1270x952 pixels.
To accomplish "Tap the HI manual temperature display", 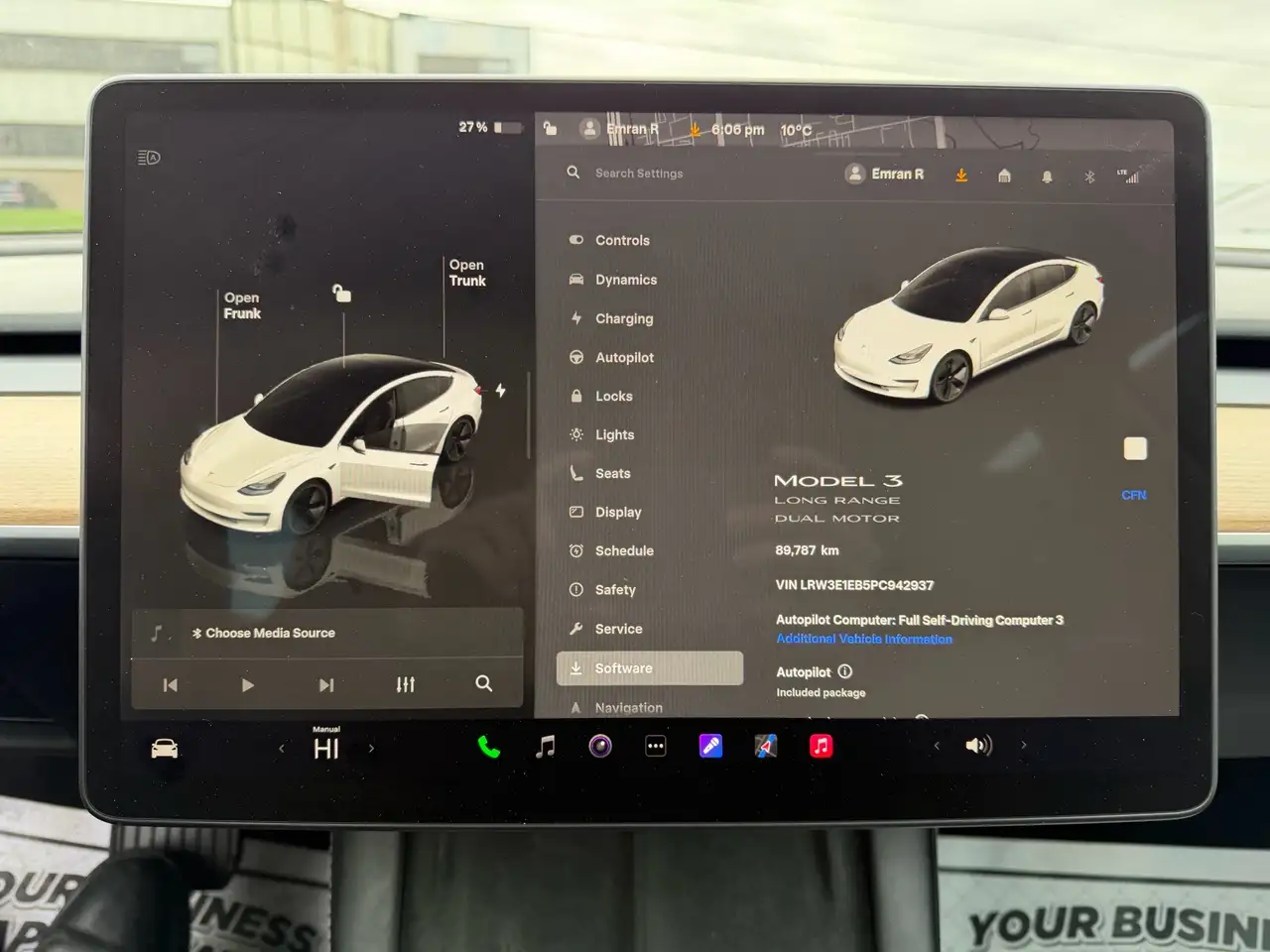I will pyautogui.click(x=326, y=745).
